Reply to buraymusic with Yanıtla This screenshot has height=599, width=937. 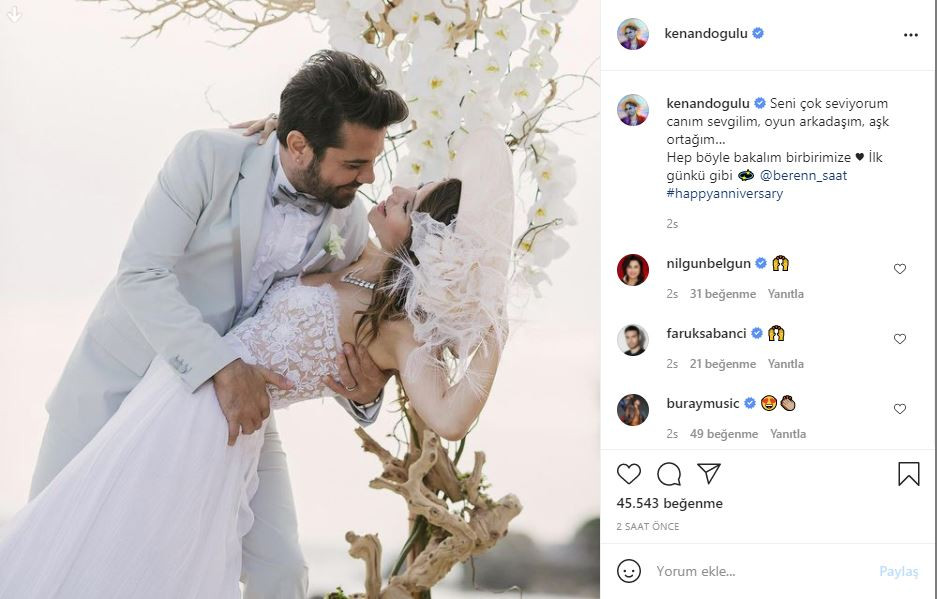tap(788, 434)
